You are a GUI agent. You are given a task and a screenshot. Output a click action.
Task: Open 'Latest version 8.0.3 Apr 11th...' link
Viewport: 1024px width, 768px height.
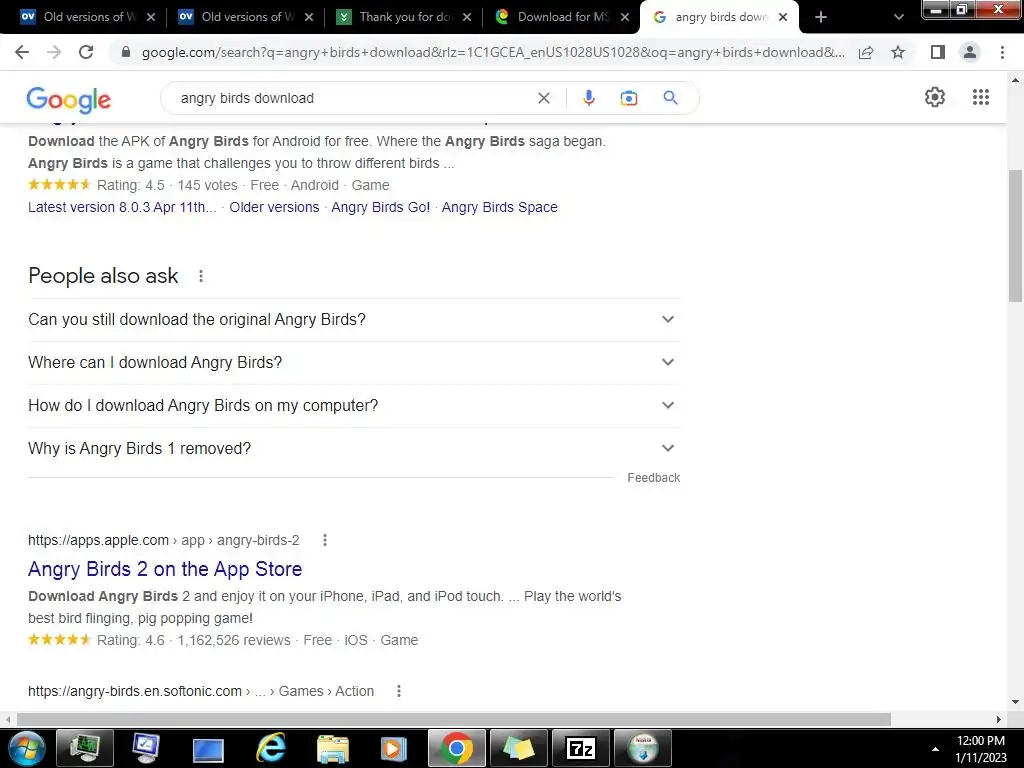point(122,208)
